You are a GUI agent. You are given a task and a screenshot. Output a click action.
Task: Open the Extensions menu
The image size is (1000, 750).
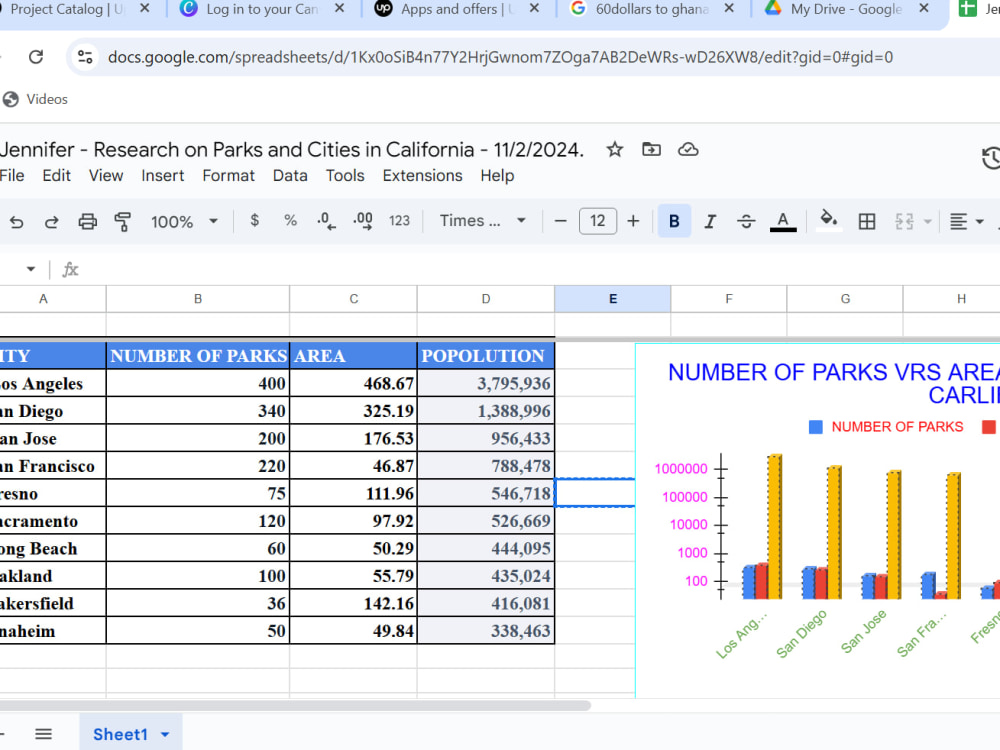point(422,175)
